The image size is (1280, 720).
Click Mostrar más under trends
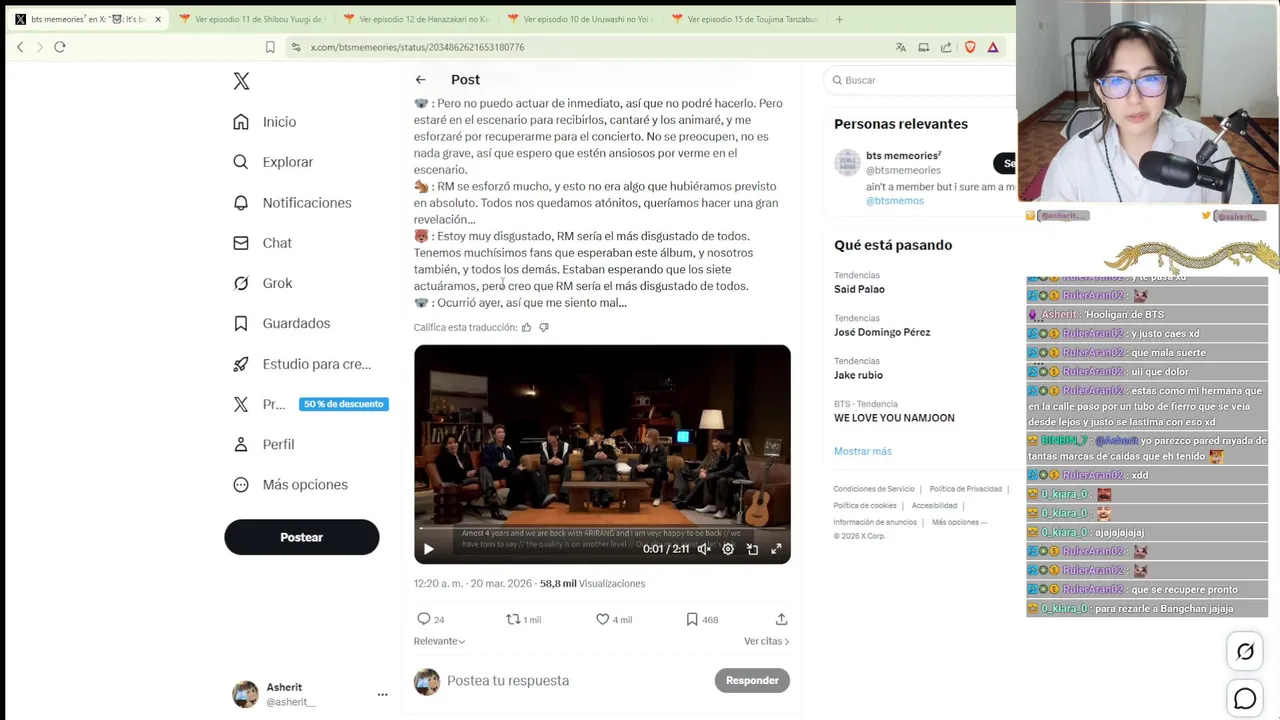coord(862,451)
